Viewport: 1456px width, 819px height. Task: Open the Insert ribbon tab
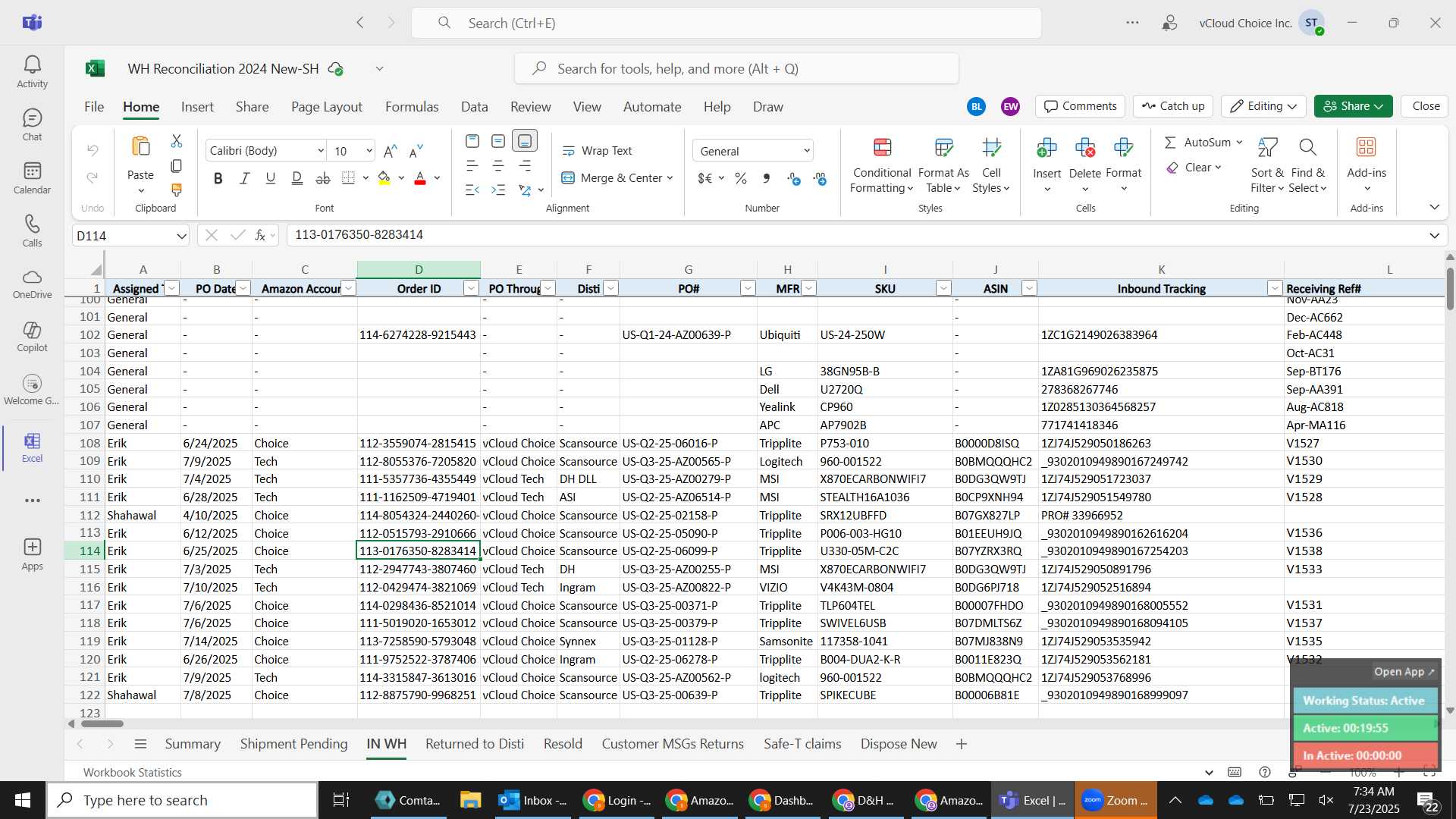click(197, 107)
